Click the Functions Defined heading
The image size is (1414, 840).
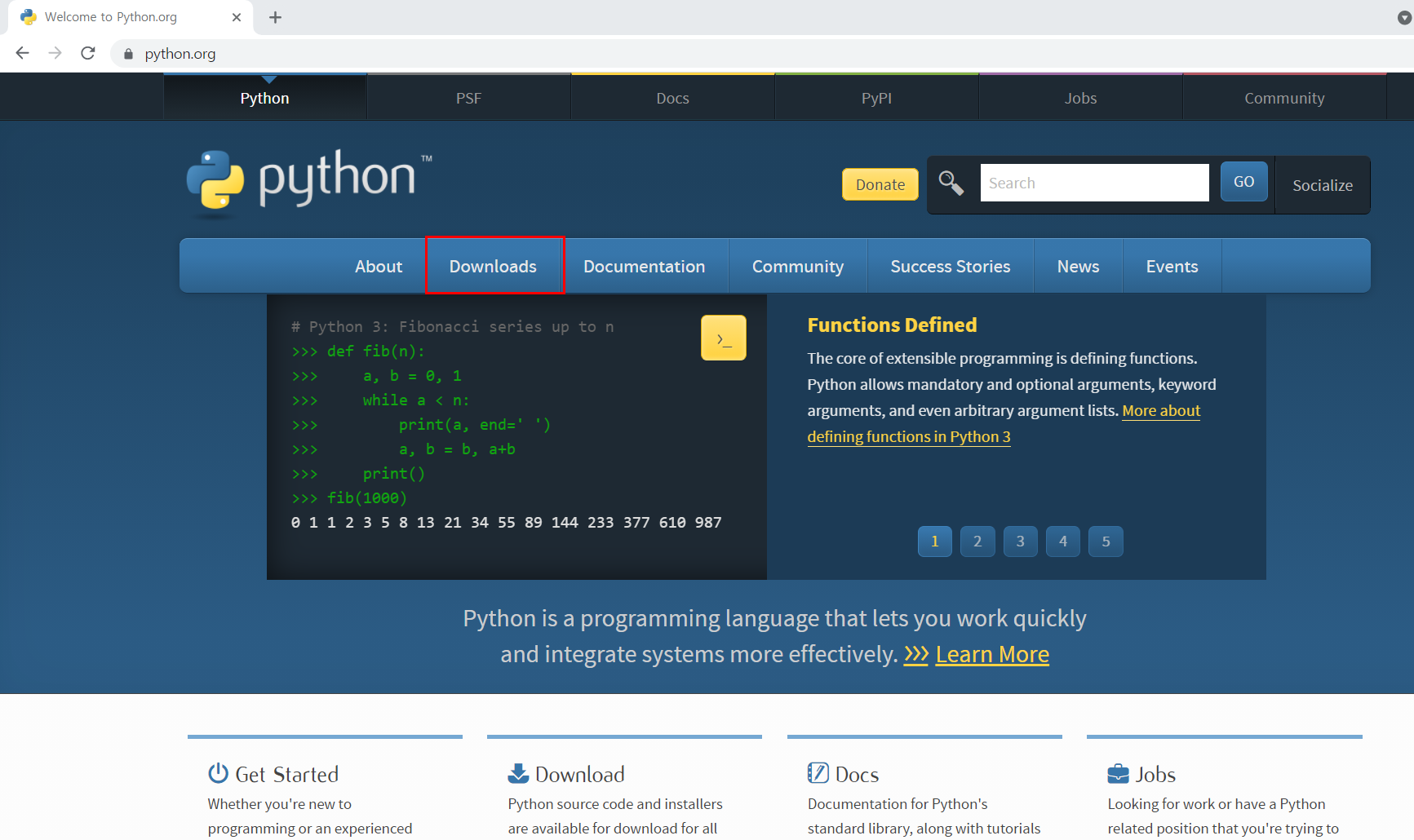[x=892, y=325]
